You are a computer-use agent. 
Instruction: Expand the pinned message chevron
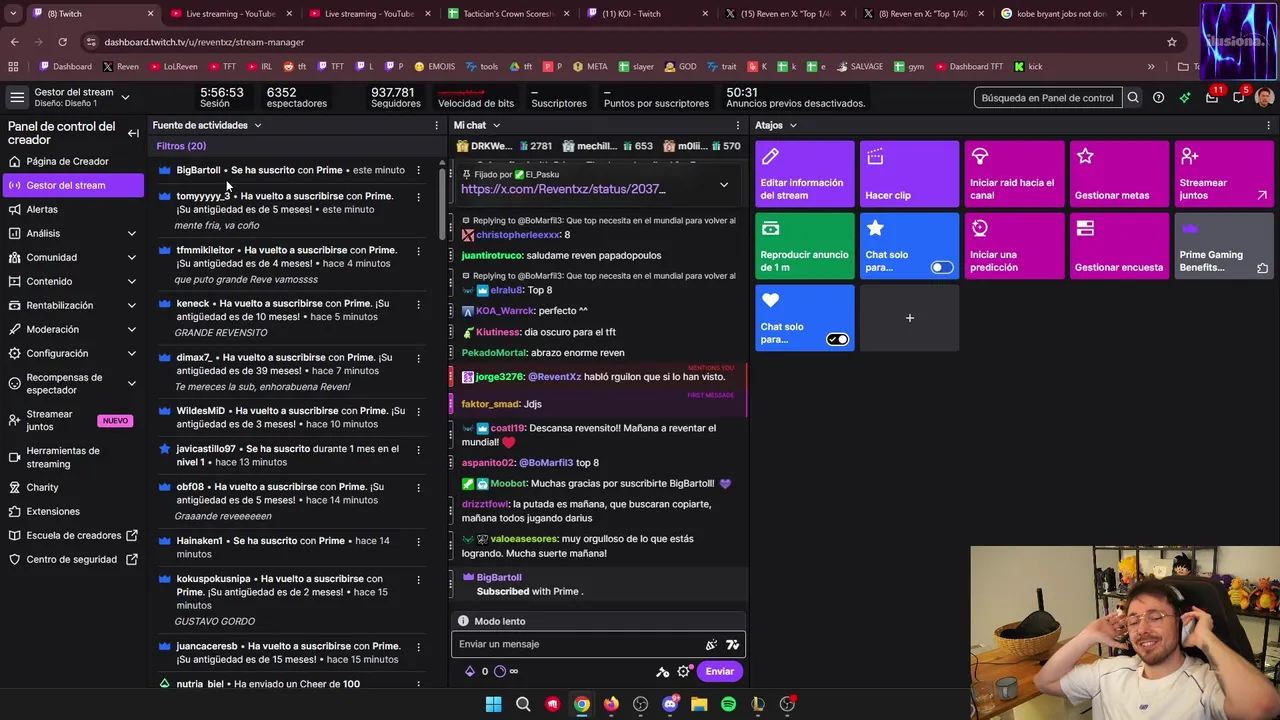click(x=724, y=185)
